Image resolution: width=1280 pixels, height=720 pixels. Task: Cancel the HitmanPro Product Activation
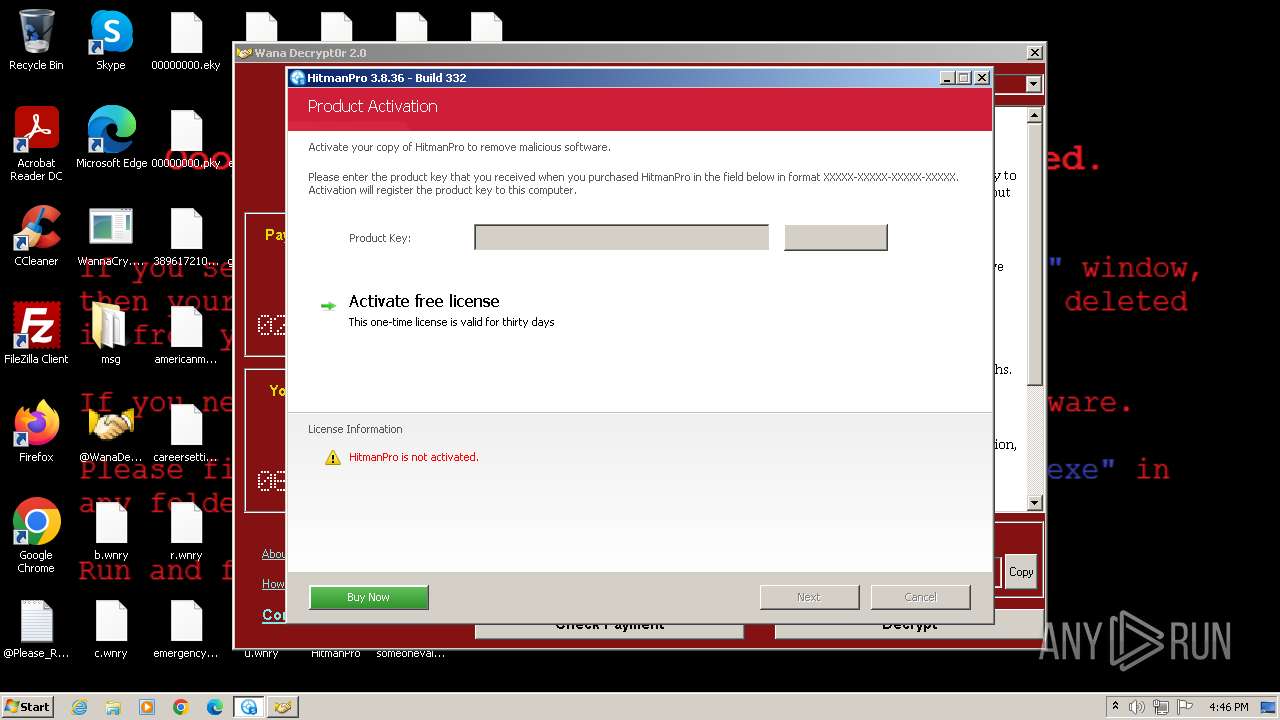[x=920, y=597]
